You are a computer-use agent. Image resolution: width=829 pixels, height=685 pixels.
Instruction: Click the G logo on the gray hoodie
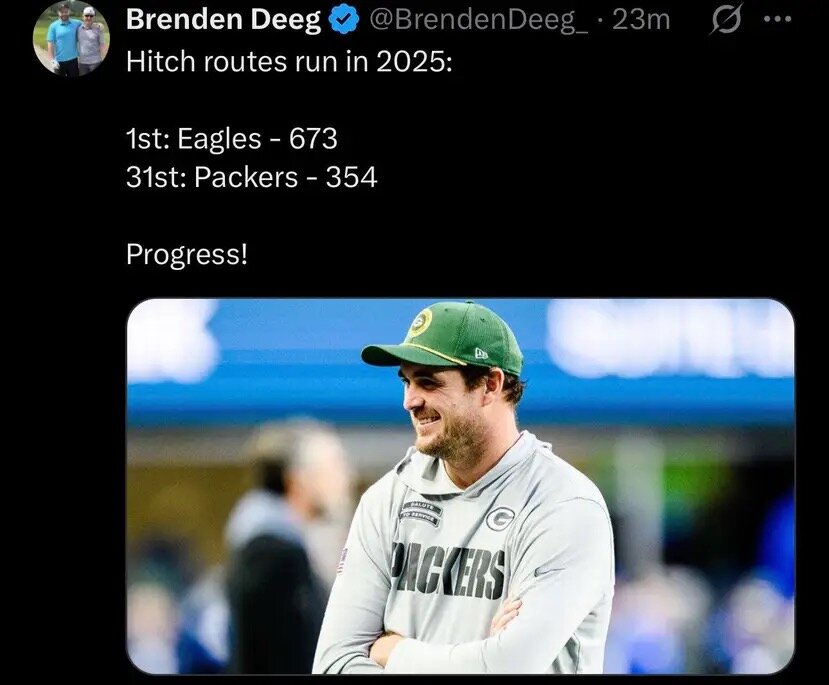click(500, 518)
